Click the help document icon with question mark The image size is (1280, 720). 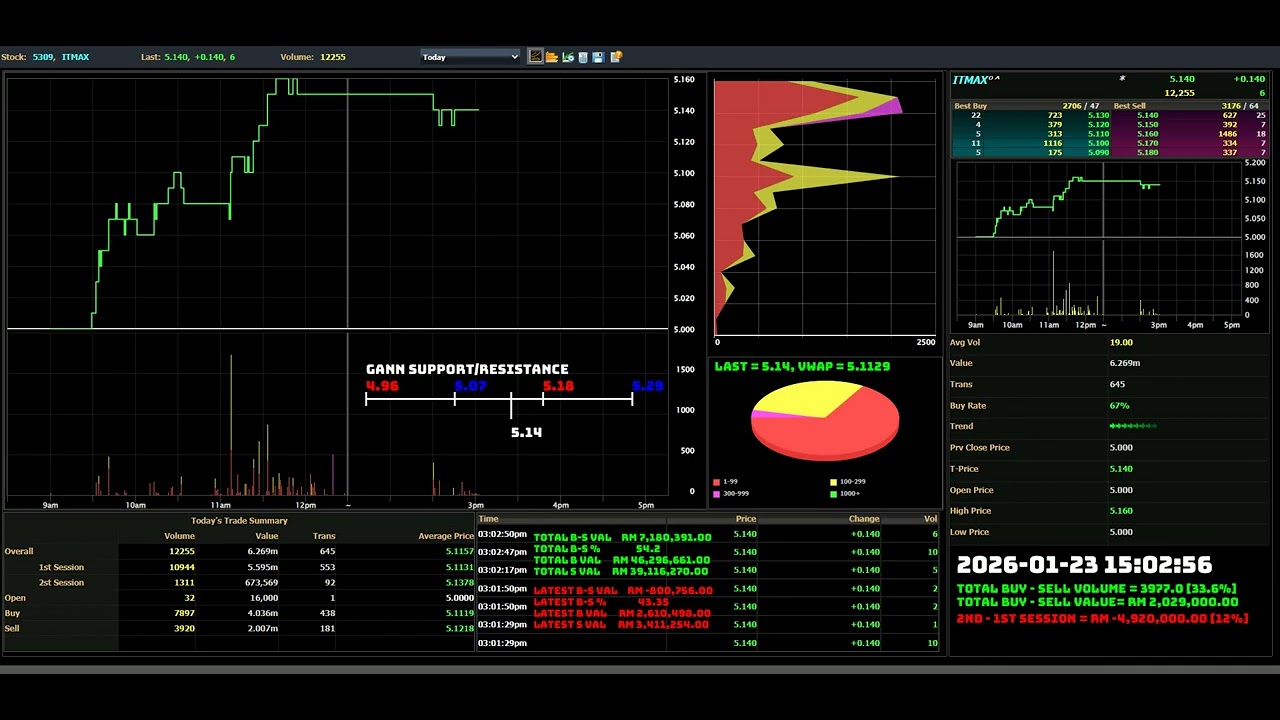[616, 57]
